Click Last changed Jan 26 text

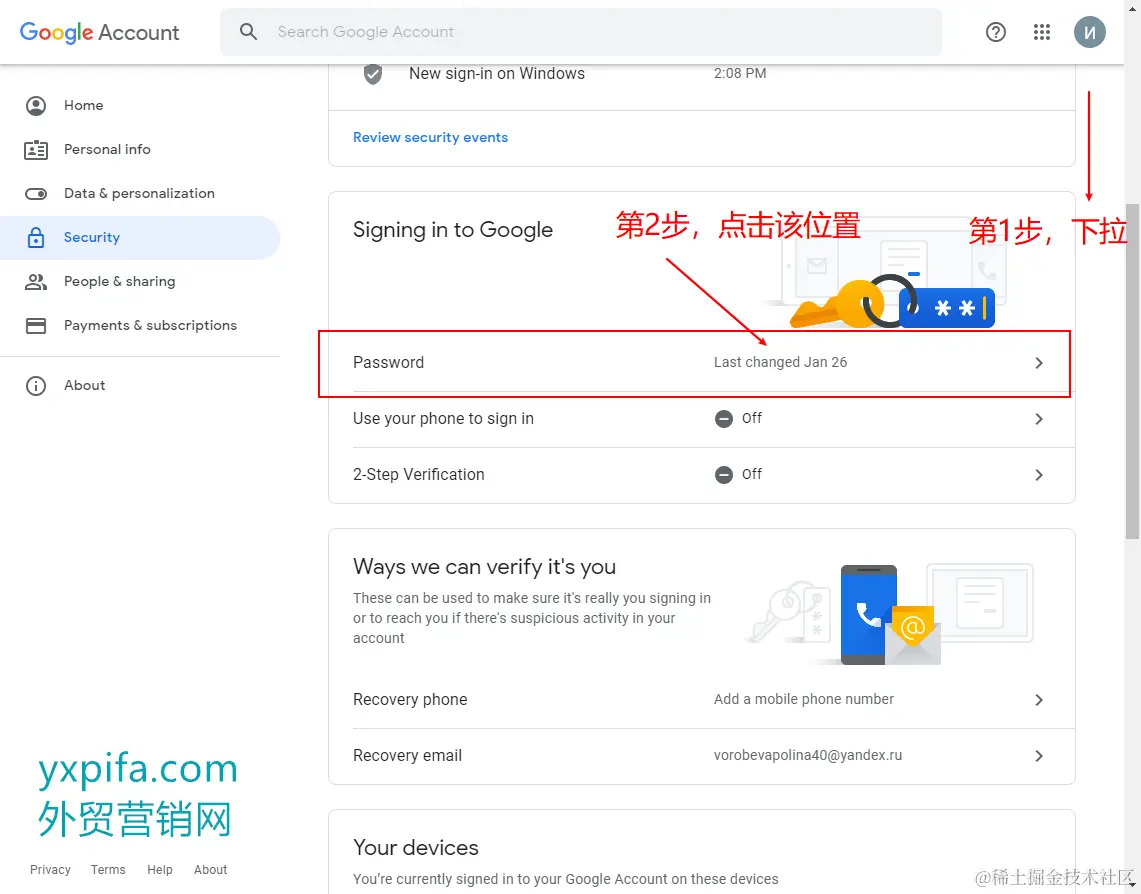[780, 362]
